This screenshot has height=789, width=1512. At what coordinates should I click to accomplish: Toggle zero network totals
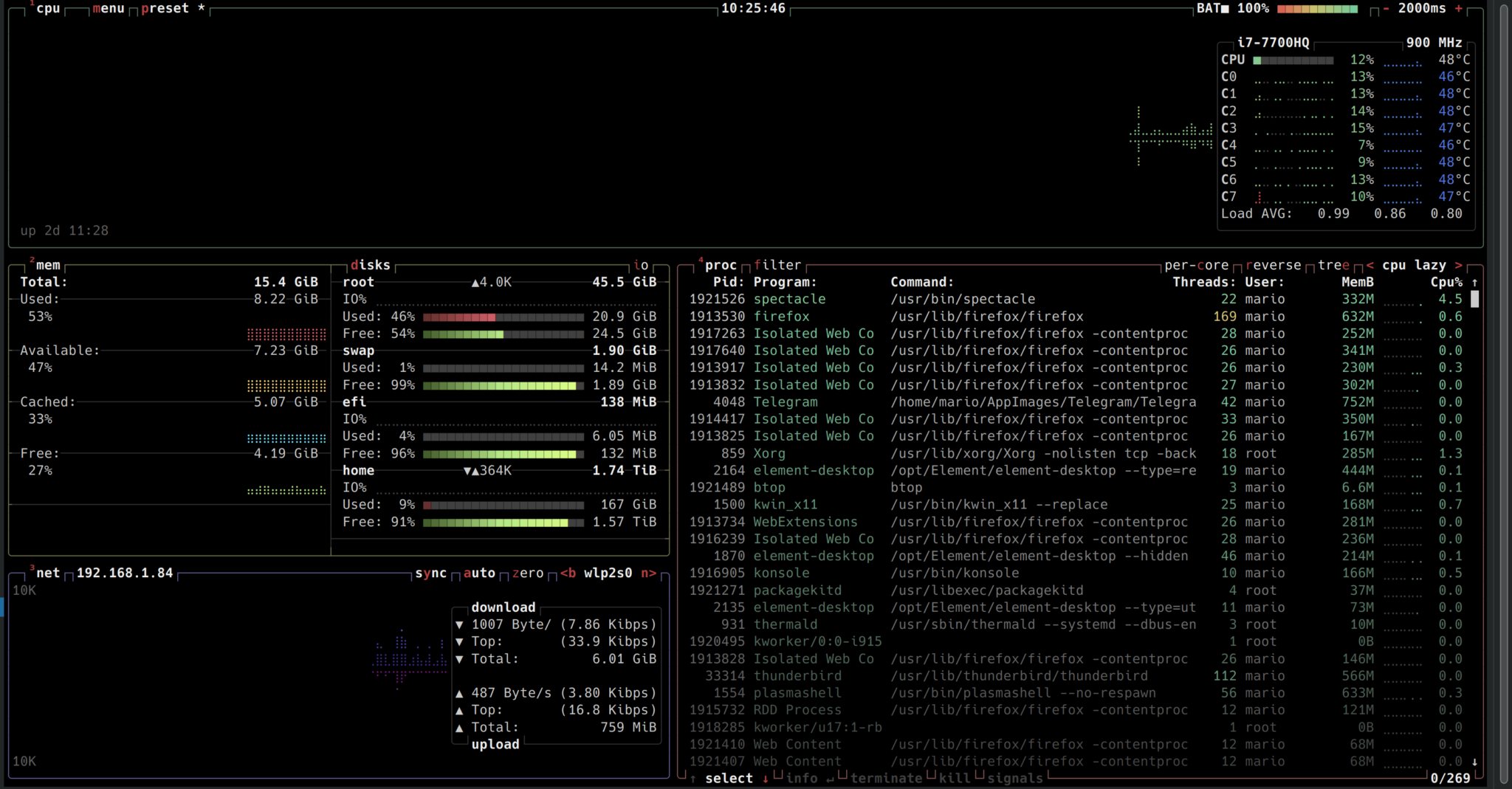(529, 573)
